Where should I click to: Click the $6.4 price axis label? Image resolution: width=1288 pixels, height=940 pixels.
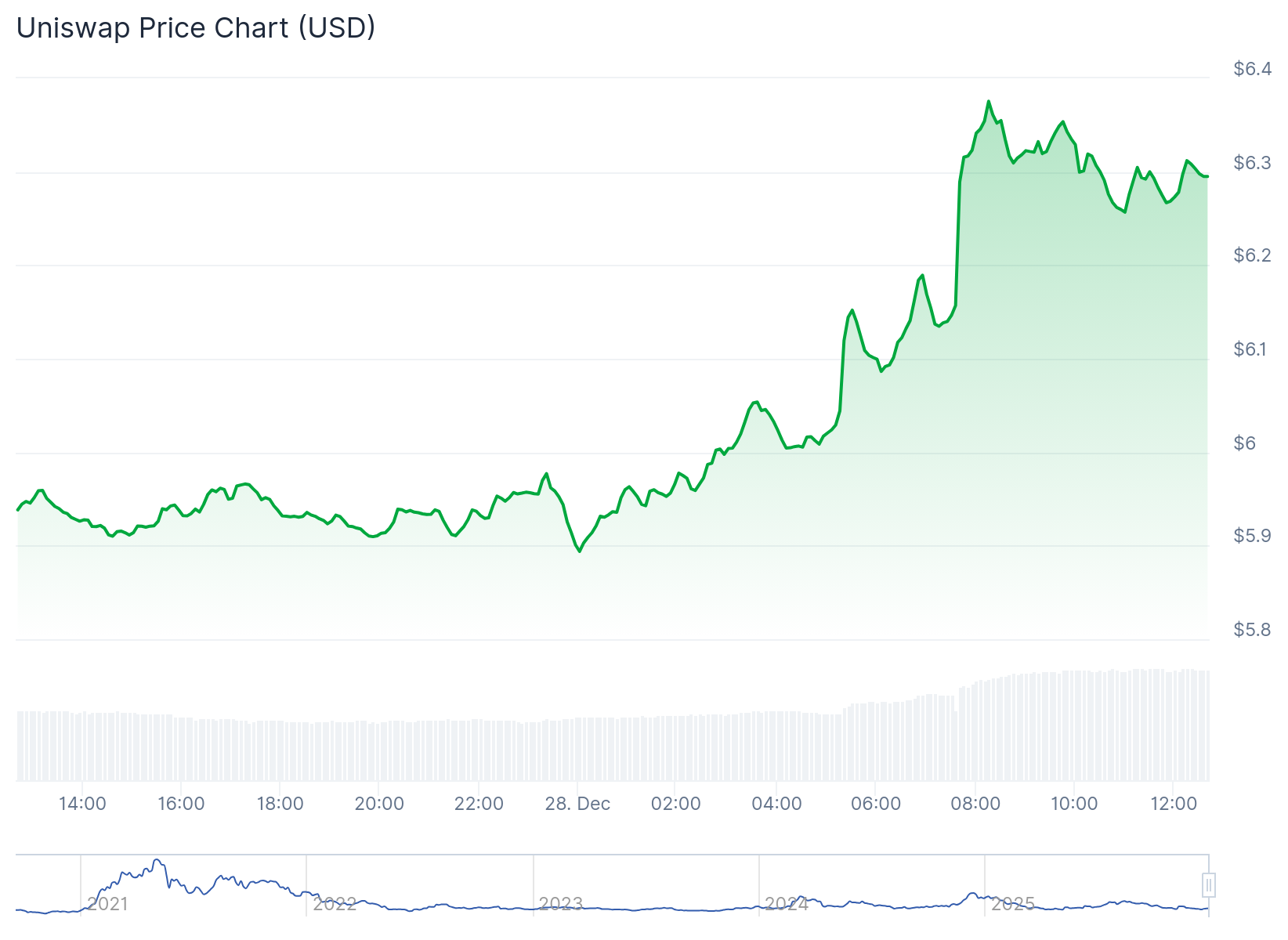[1252, 69]
